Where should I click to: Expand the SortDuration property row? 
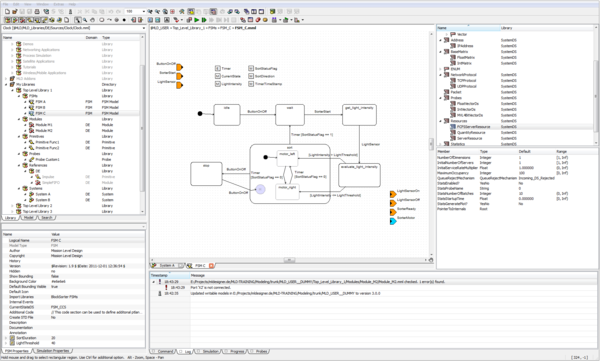point(6,338)
